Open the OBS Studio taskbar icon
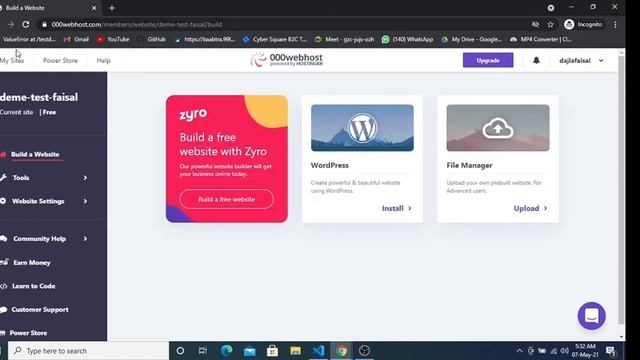The height and width of the screenshot is (360, 640). 364,351
